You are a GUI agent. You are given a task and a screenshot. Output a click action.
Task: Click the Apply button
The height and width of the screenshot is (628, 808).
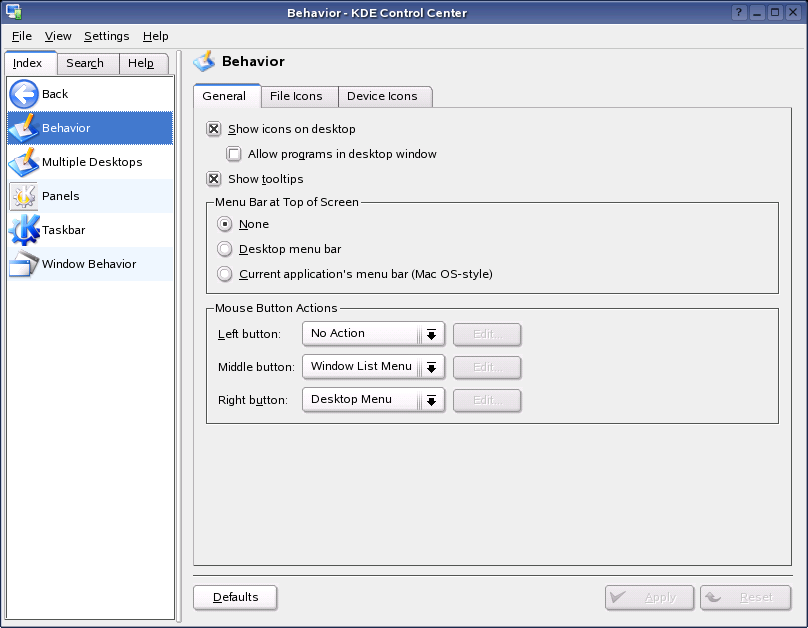coord(649,598)
